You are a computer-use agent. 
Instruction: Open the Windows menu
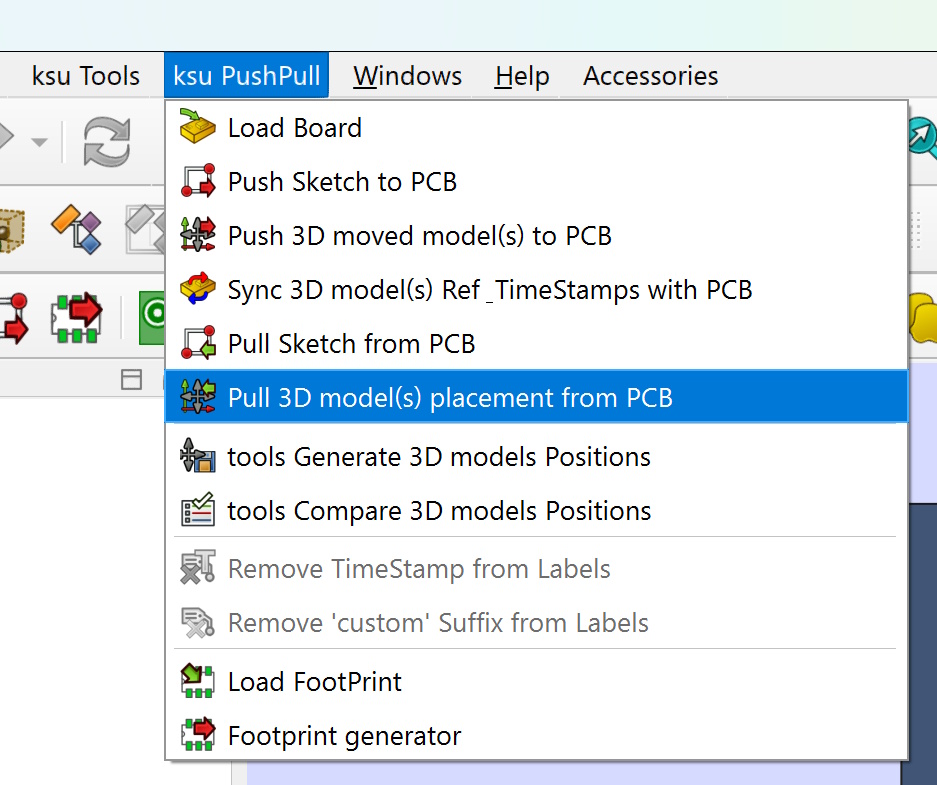[407, 76]
